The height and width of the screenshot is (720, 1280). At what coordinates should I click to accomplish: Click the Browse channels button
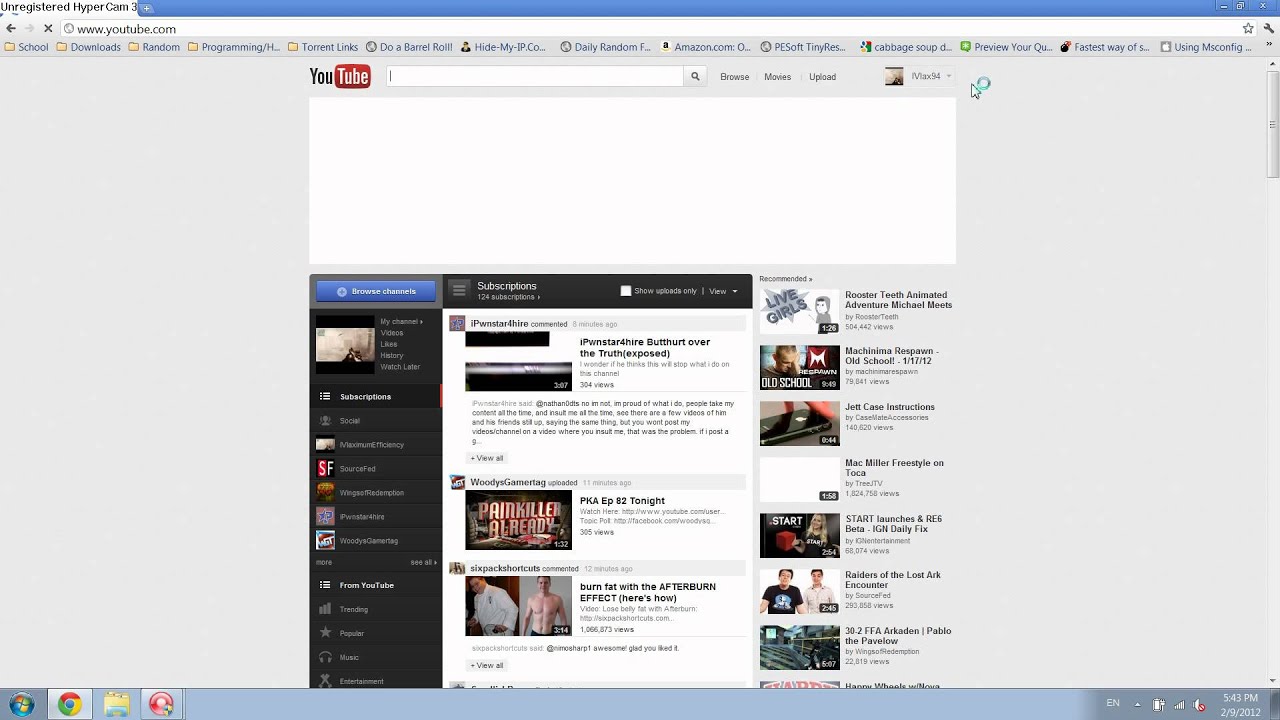click(x=376, y=291)
